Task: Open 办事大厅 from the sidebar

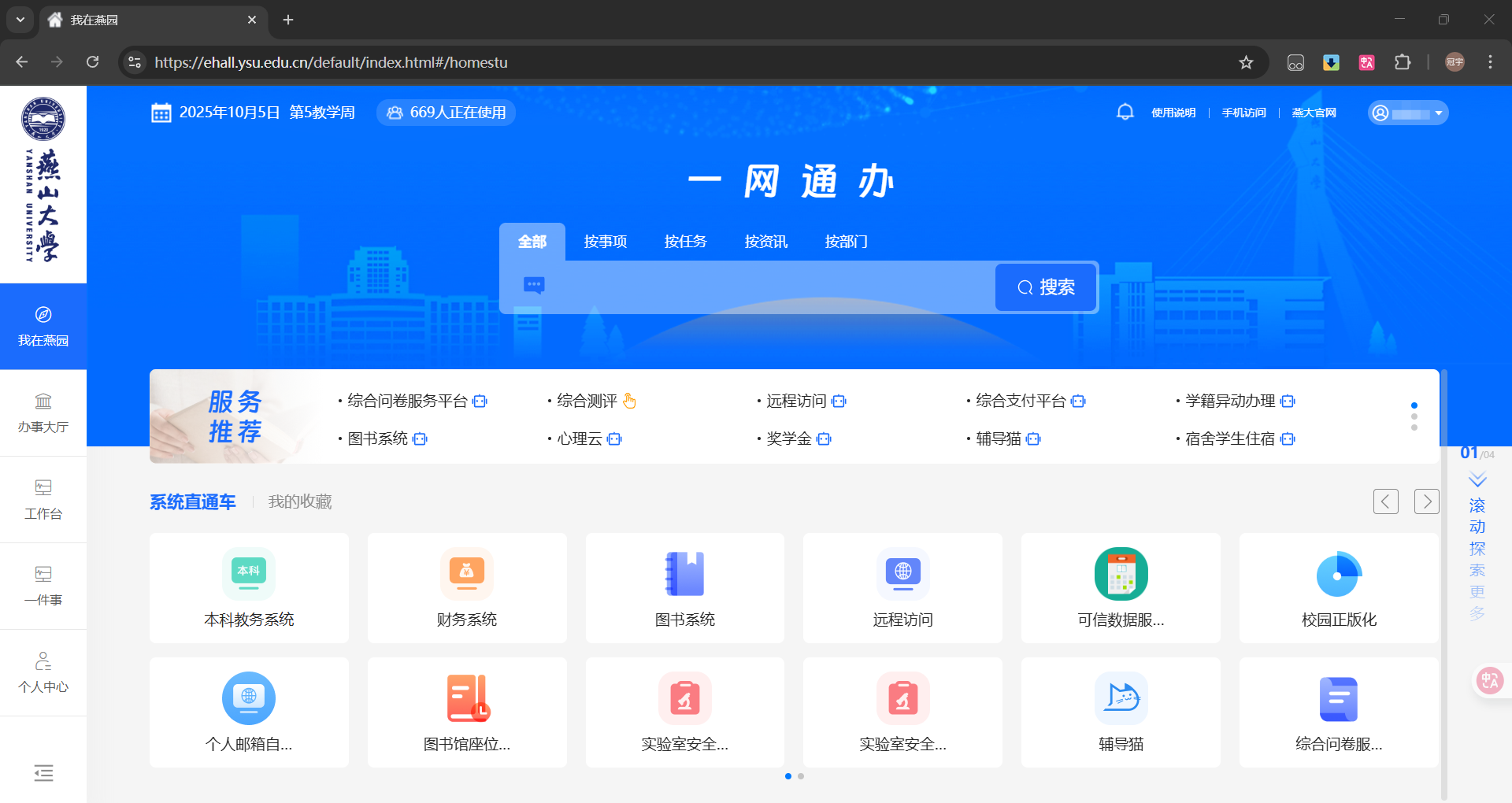Action: (x=43, y=413)
